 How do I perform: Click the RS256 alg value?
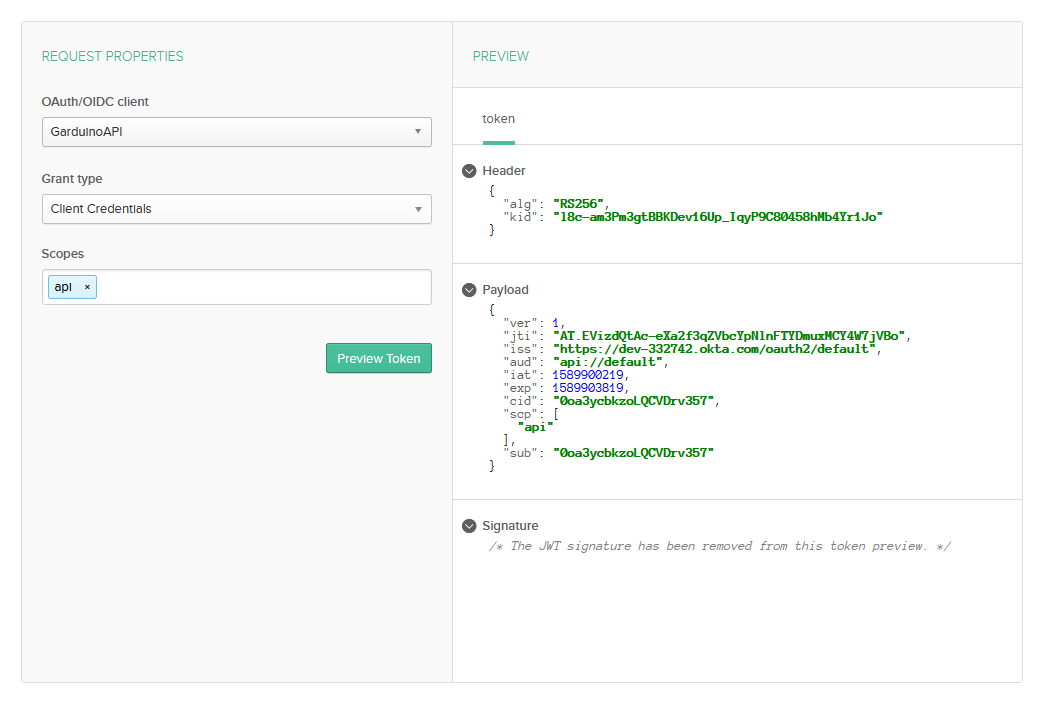click(x=580, y=202)
